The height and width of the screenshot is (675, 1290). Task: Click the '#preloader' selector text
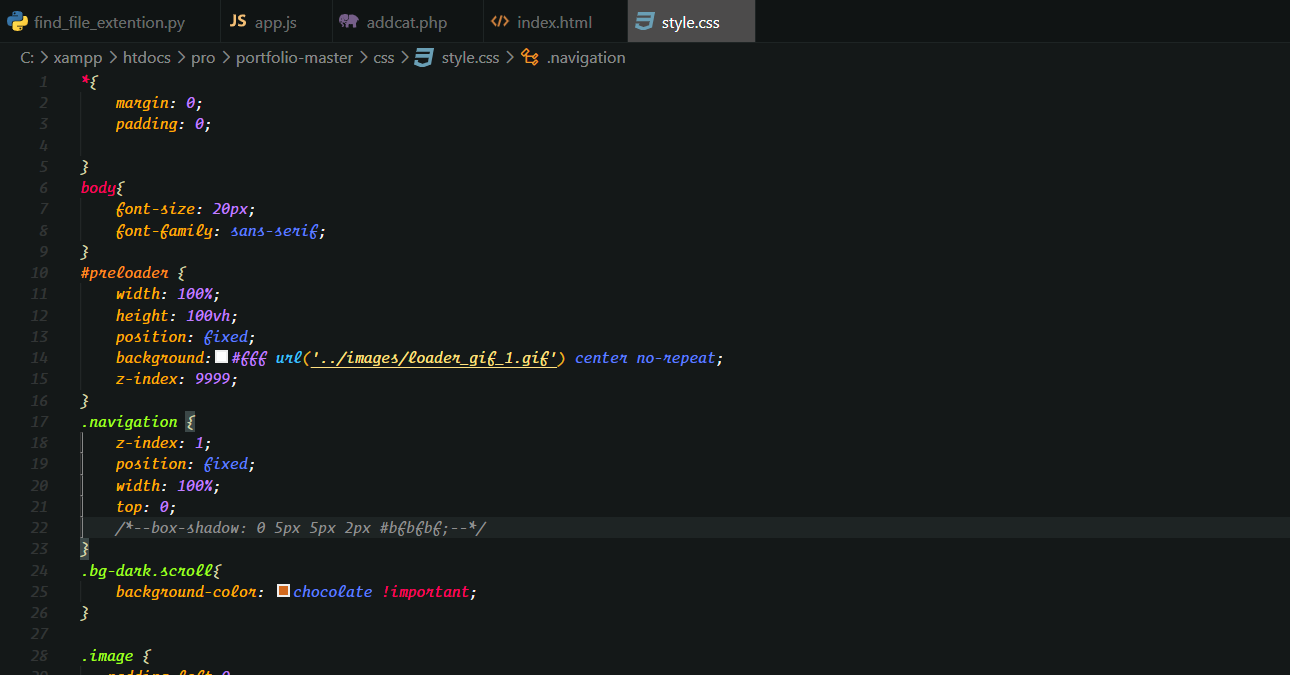pyautogui.click(x=125, y=273)
